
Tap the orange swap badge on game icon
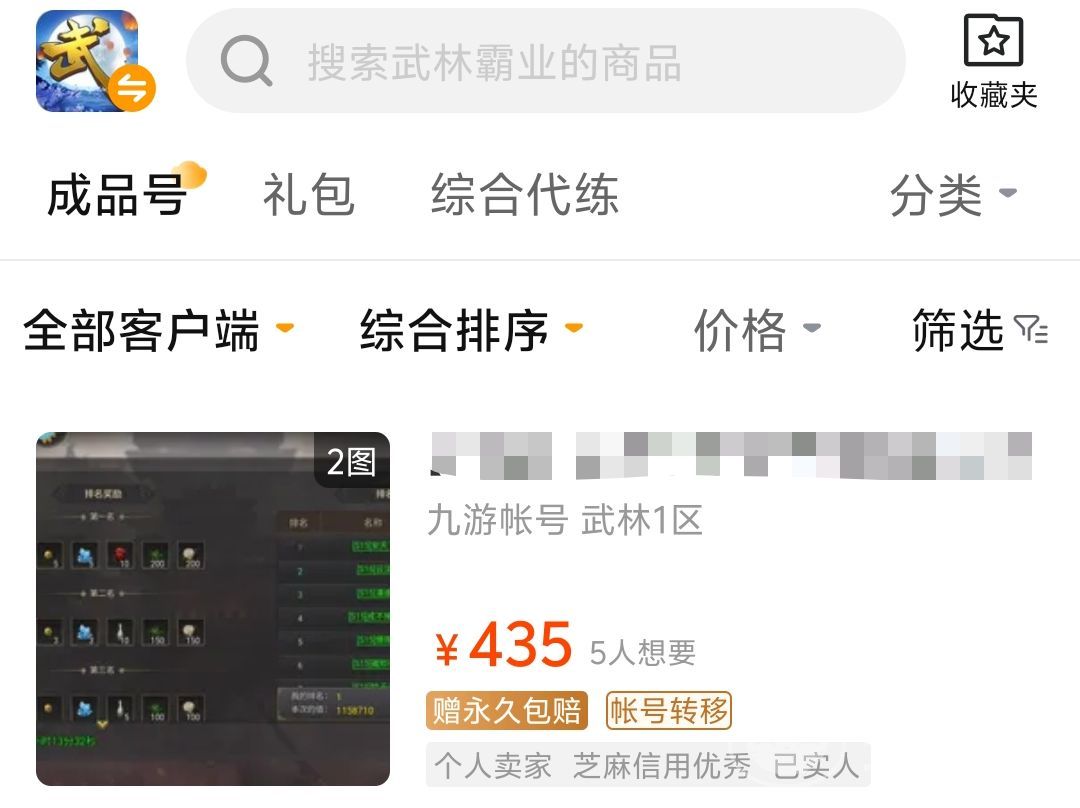134,87
